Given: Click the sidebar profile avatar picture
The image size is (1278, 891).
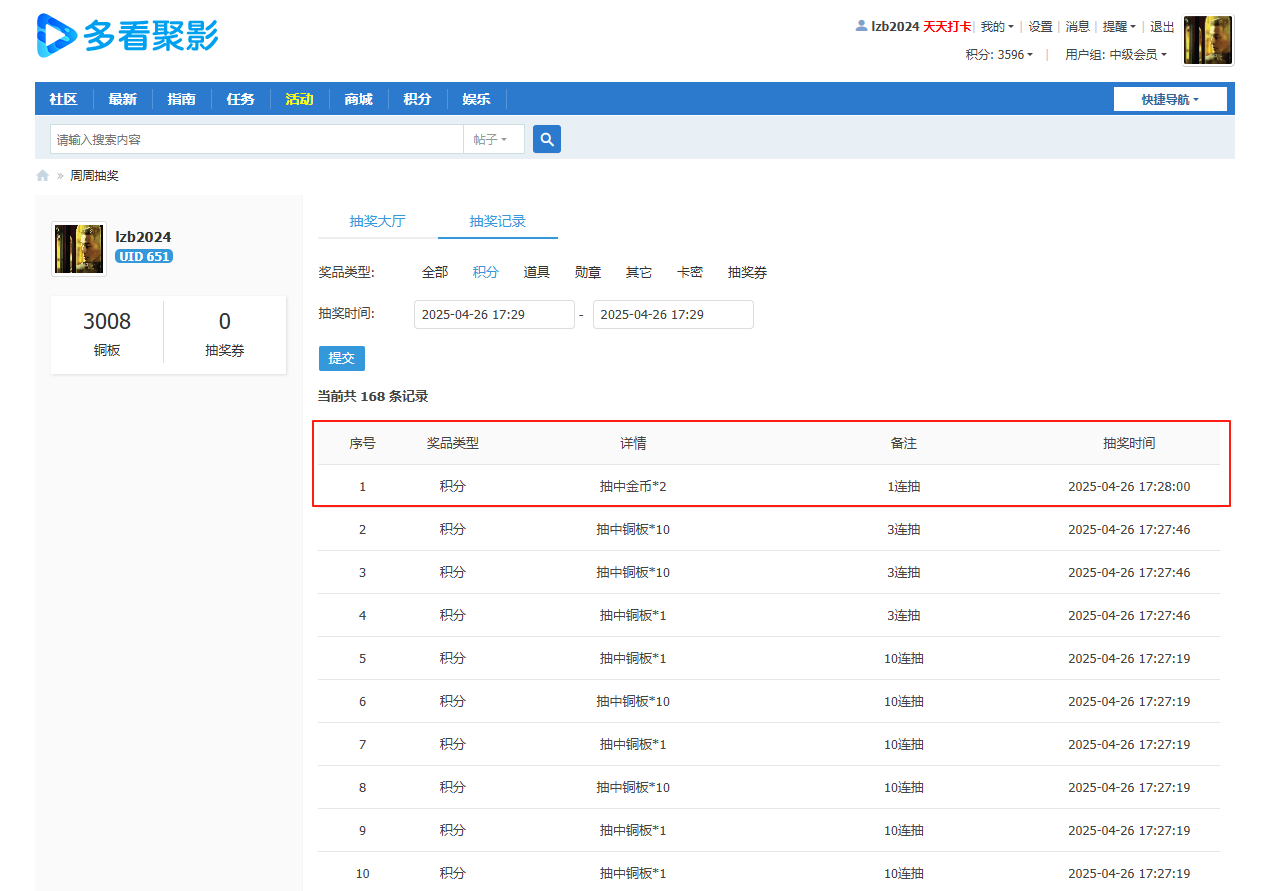Looking at the screenshot, I should 78,248.
